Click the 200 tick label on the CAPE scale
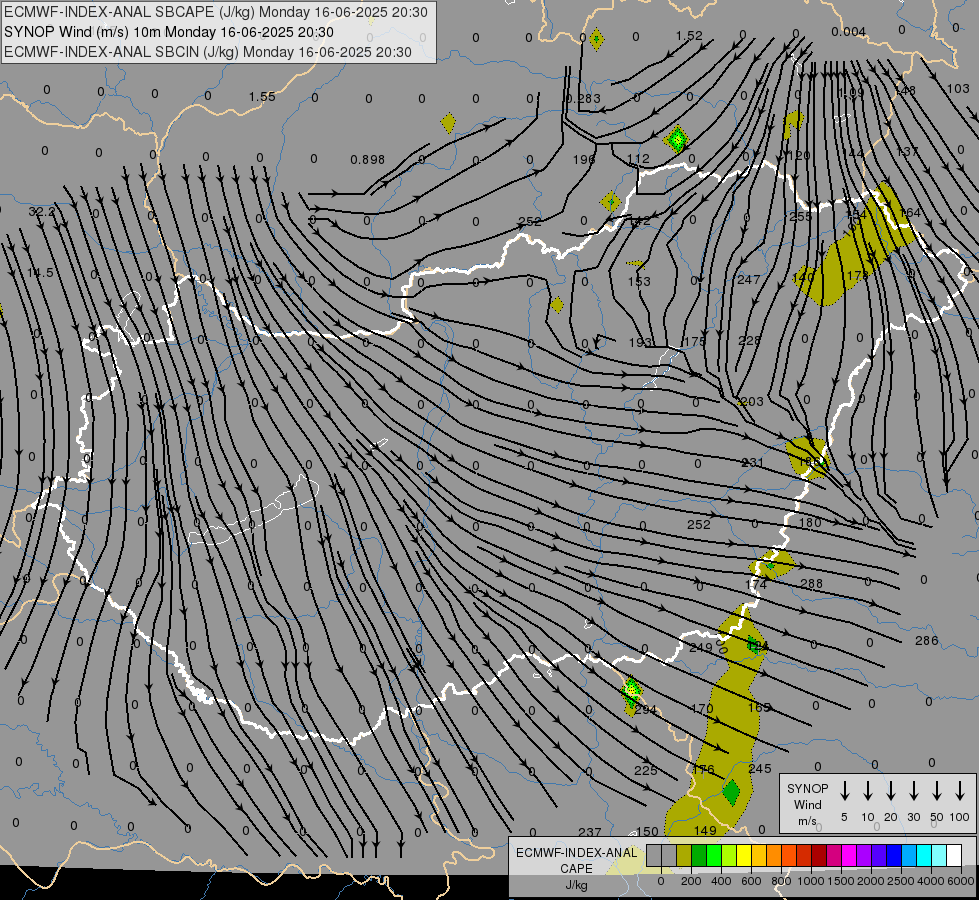This screenshot has width=979, height=900. pyautogui.click(x=691, y=881)
